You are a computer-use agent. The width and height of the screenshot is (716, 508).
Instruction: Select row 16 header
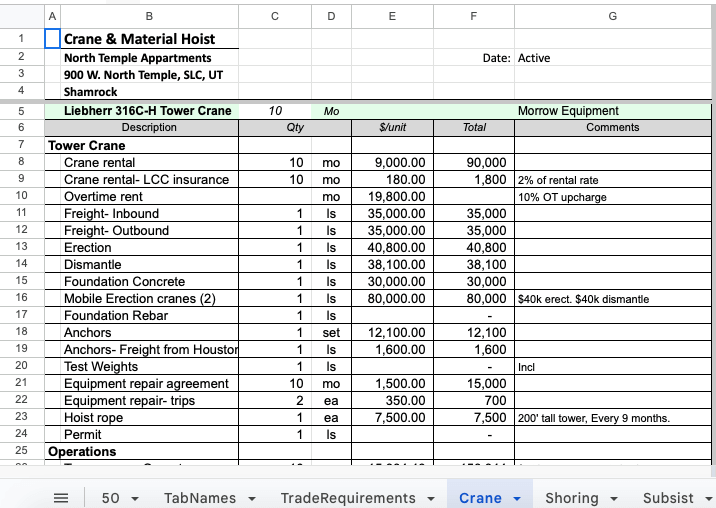click(21, 298)
